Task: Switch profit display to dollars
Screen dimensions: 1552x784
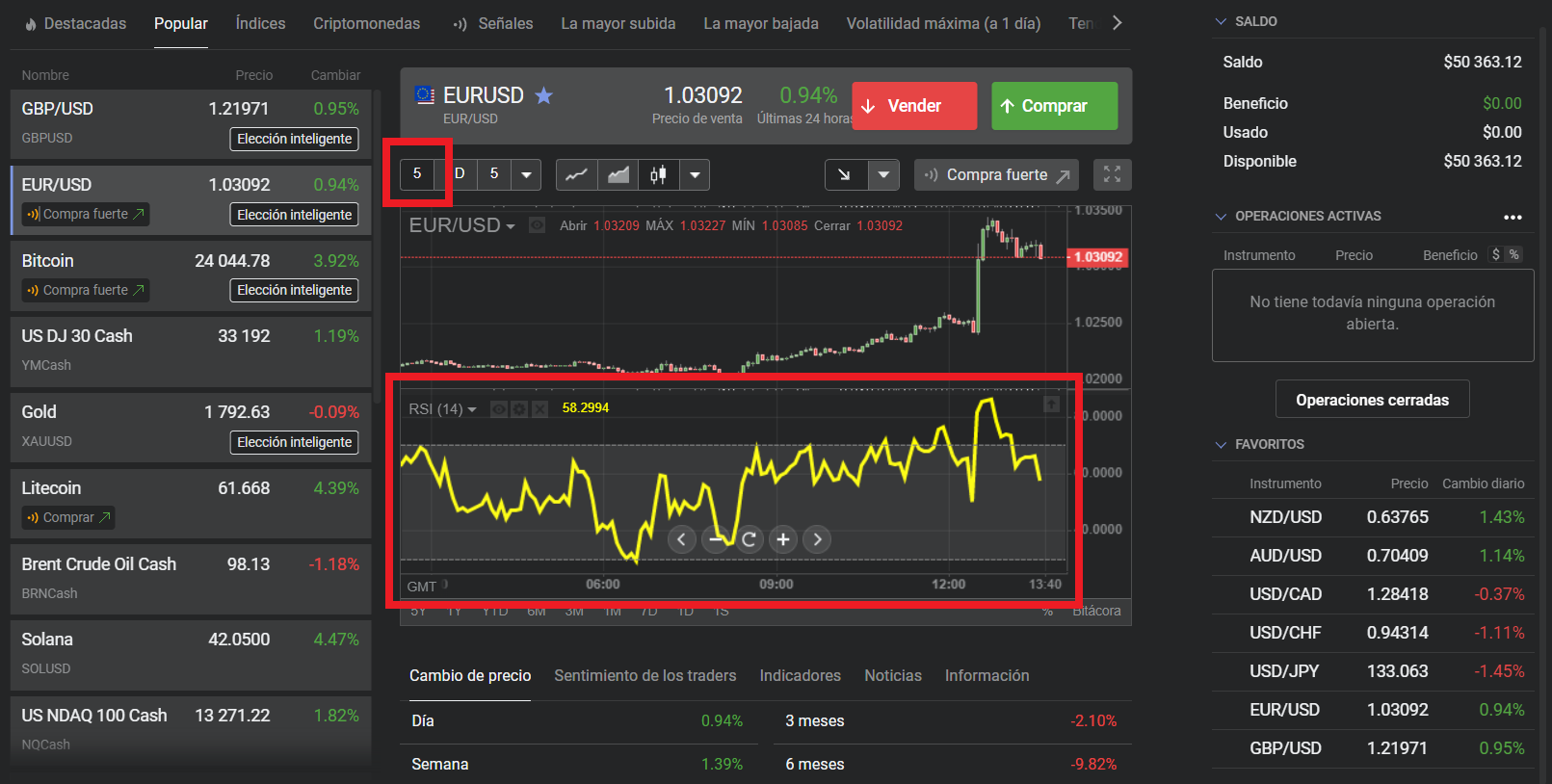Action: point(1496,255)
